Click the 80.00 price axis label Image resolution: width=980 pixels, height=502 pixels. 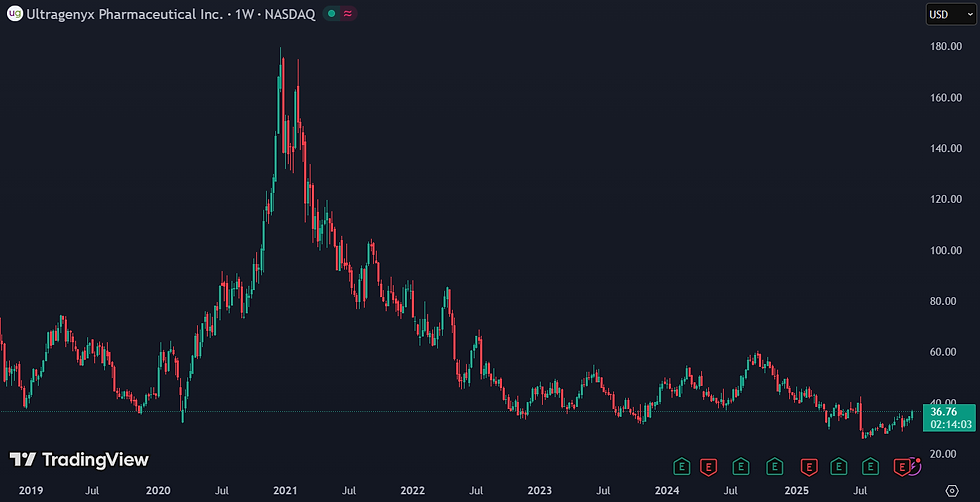[944, 301]
